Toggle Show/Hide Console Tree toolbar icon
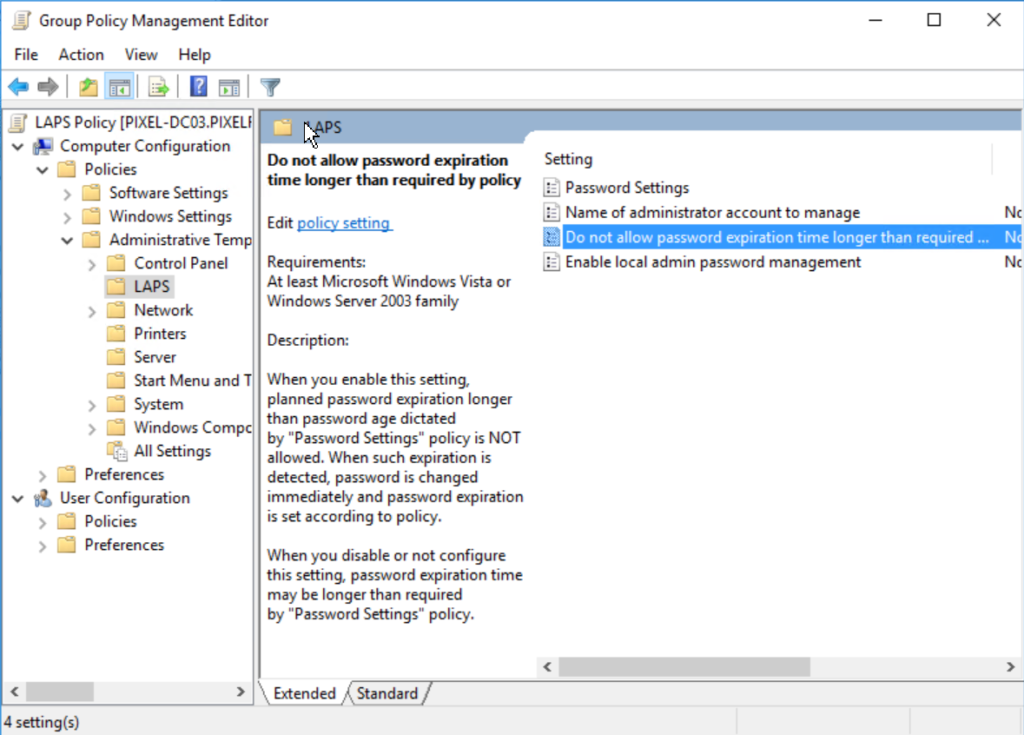 pyautogui.click(x=120, y=87)
